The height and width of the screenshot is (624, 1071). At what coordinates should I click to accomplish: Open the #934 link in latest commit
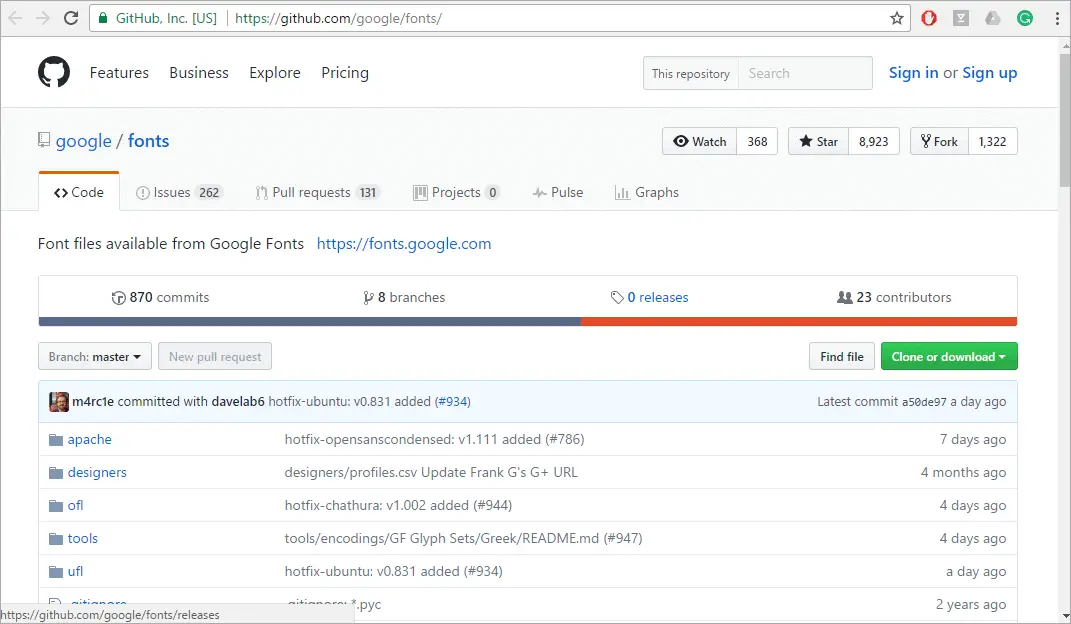pos(453,401)
